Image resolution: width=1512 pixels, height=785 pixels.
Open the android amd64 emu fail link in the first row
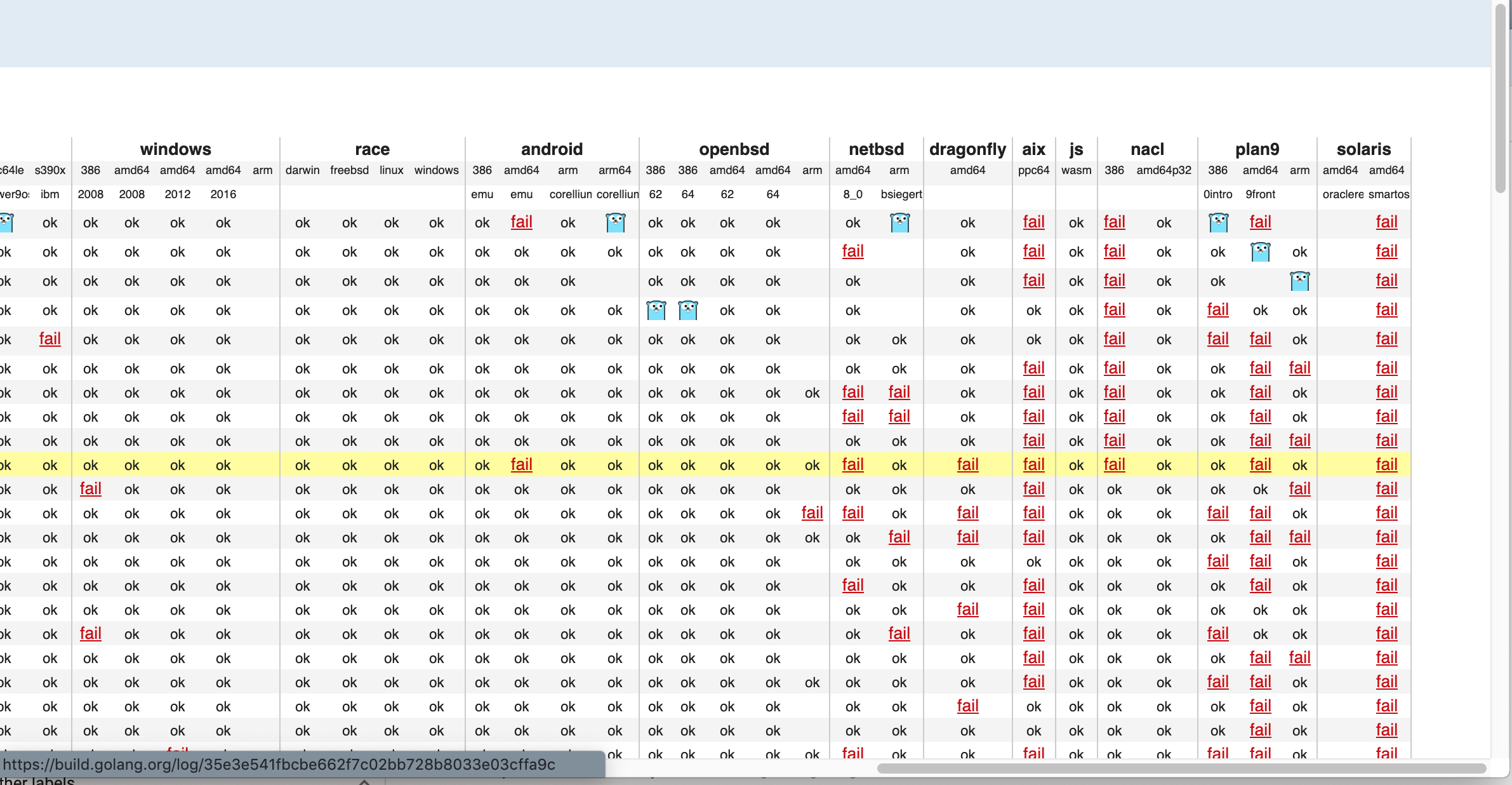[522, 222]
